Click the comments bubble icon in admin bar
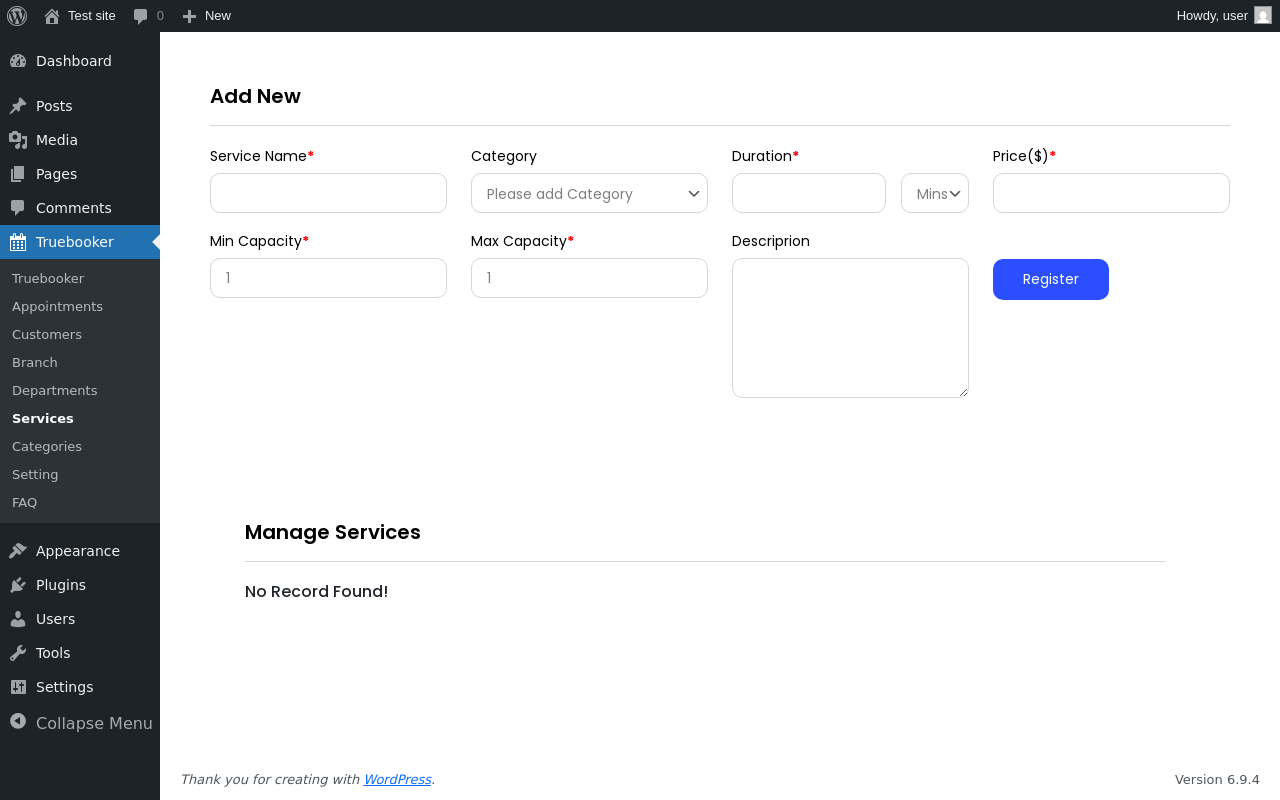Screen dimensions: 1280x800 point(141,16)
